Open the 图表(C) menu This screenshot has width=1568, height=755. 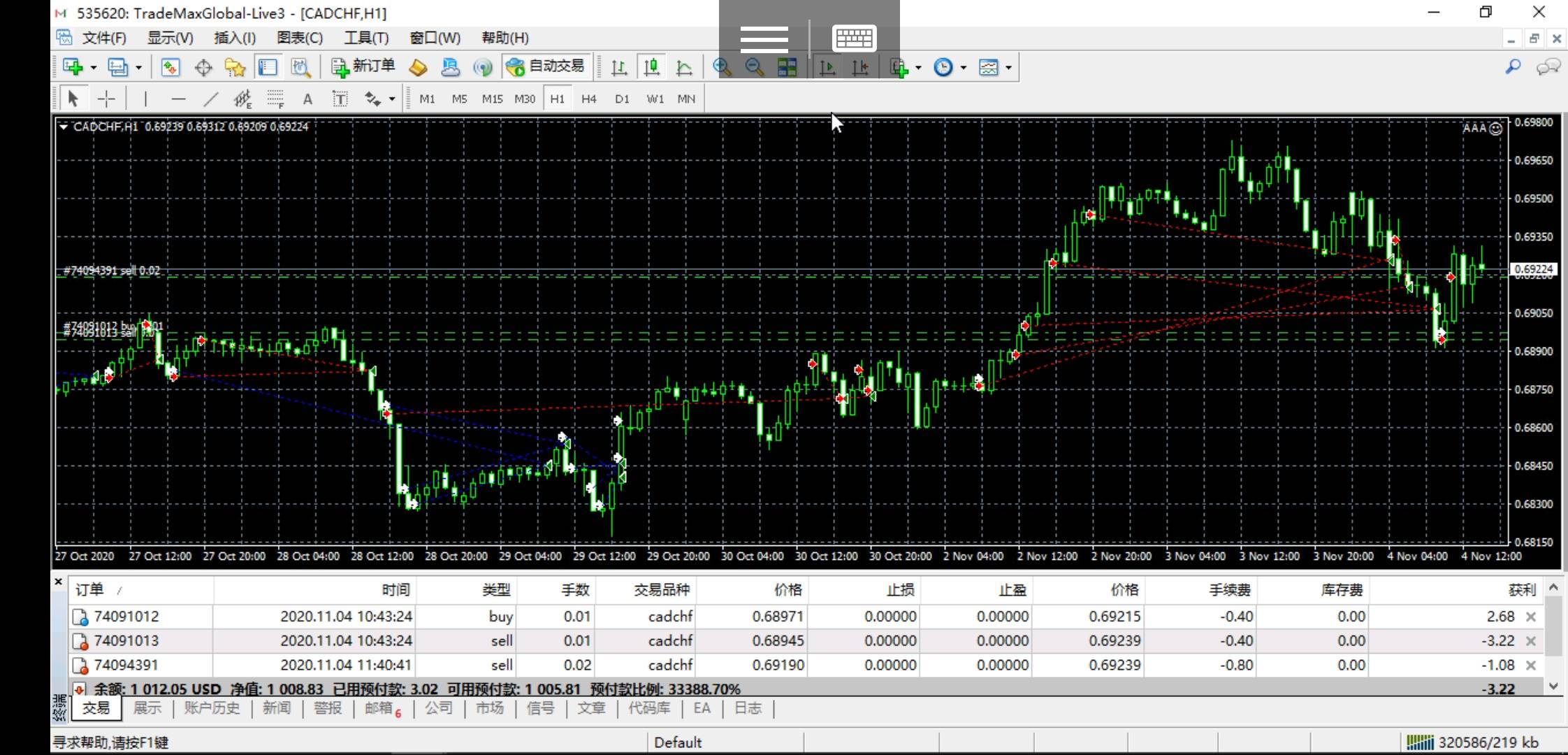(299, 38)
